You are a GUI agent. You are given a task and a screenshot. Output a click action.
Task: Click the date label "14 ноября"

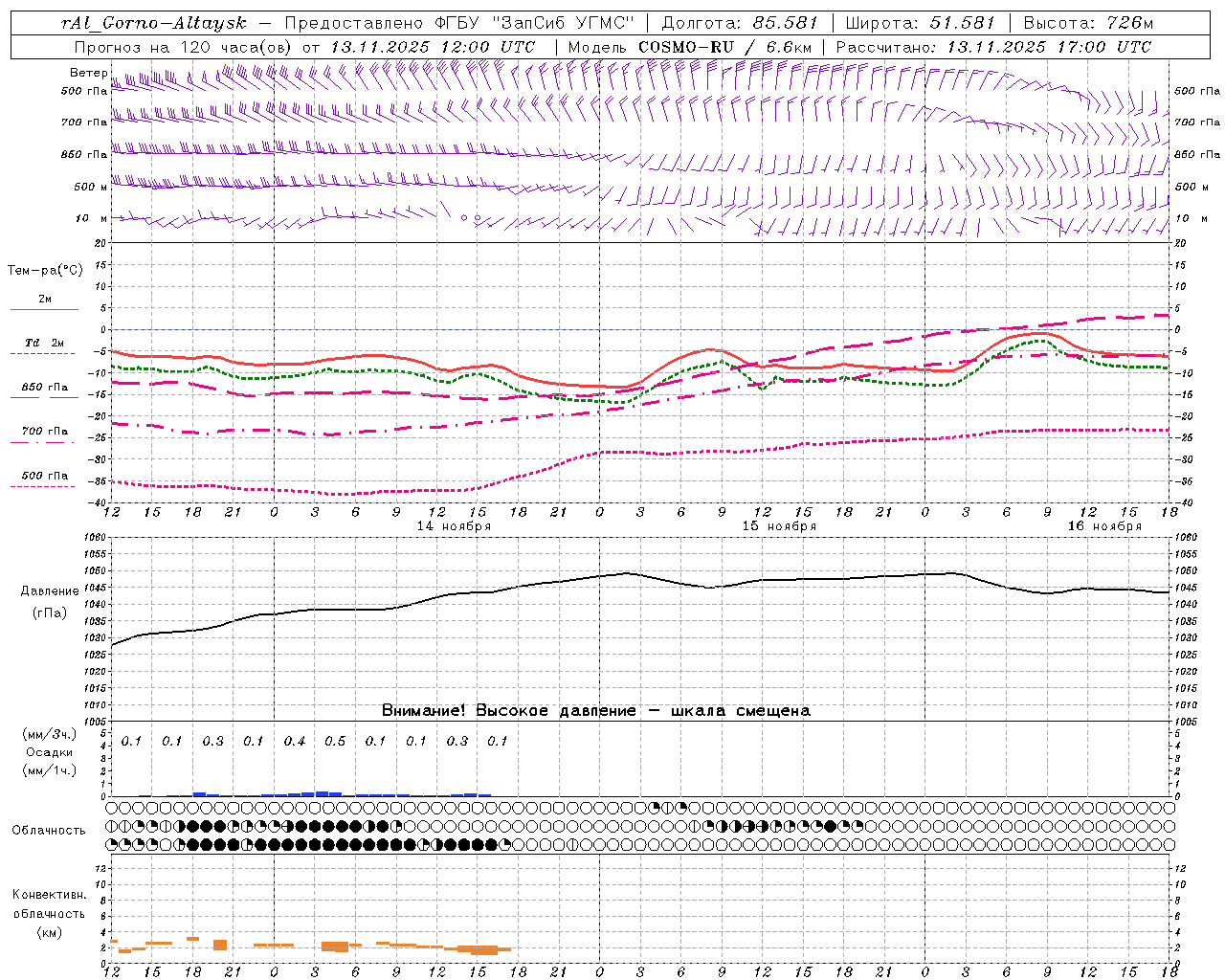click(454, 525)
